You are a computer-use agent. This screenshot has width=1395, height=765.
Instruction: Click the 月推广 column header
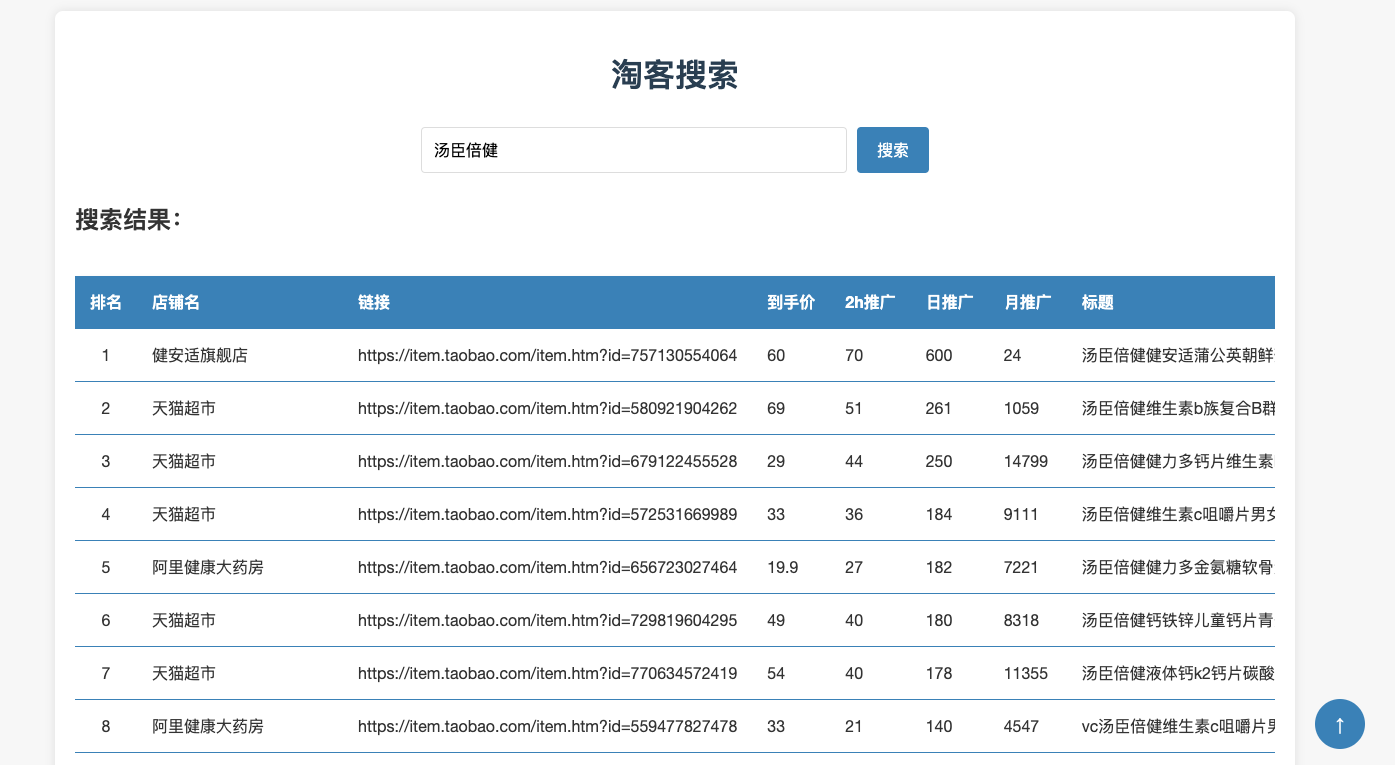[x=1028, y=303]
